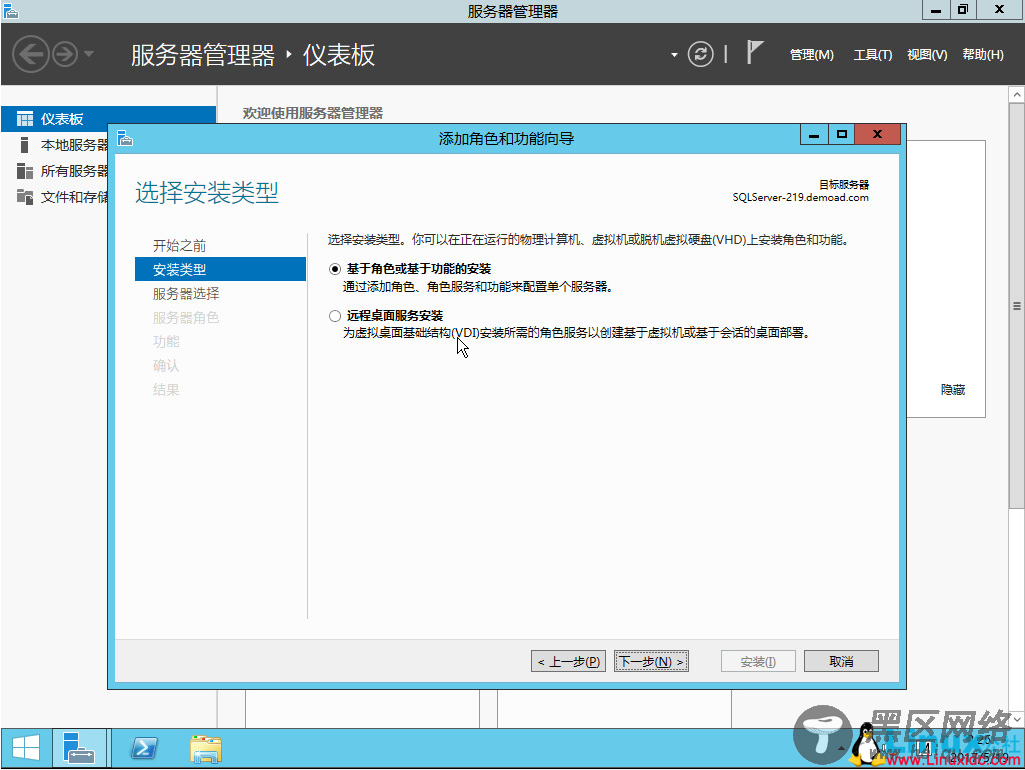Screen dimensions: 1025x770
Task: Click the forward arrow in Server Manager header
Action: point(65,54)
